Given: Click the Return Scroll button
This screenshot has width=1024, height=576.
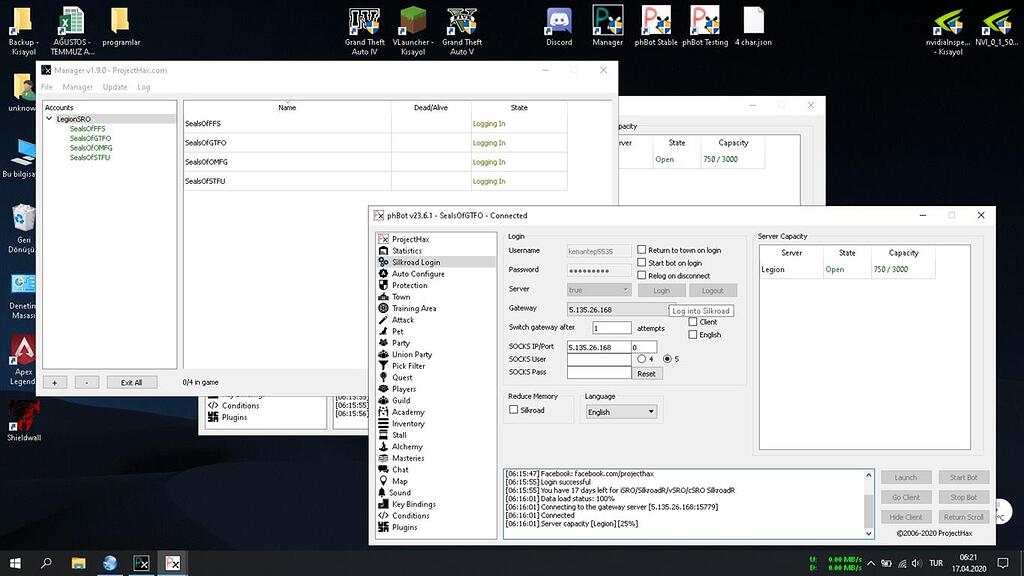Looking at the screenshot, I should click(964, 517).
